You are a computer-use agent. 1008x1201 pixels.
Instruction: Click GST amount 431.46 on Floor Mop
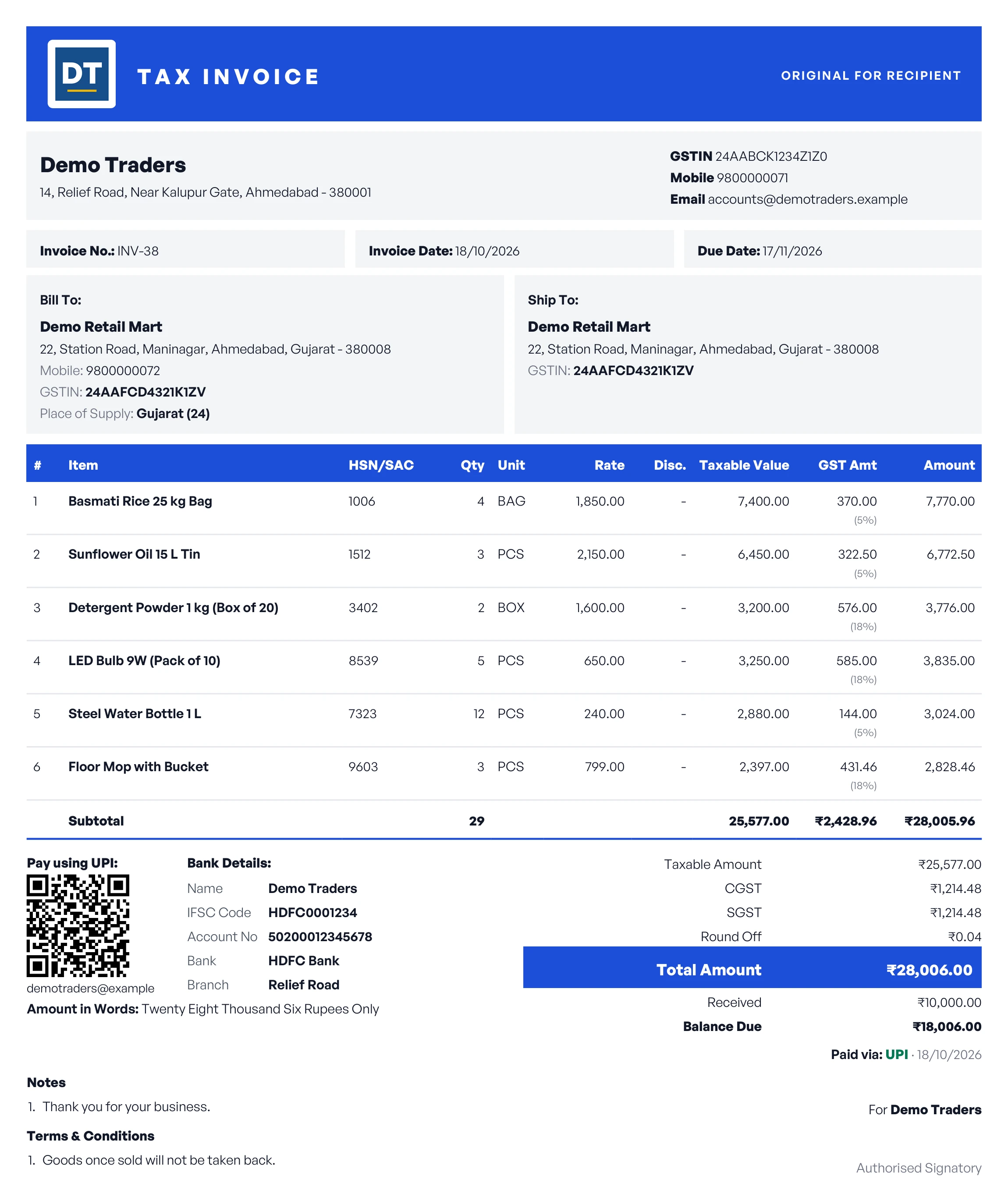pos(858,766)
